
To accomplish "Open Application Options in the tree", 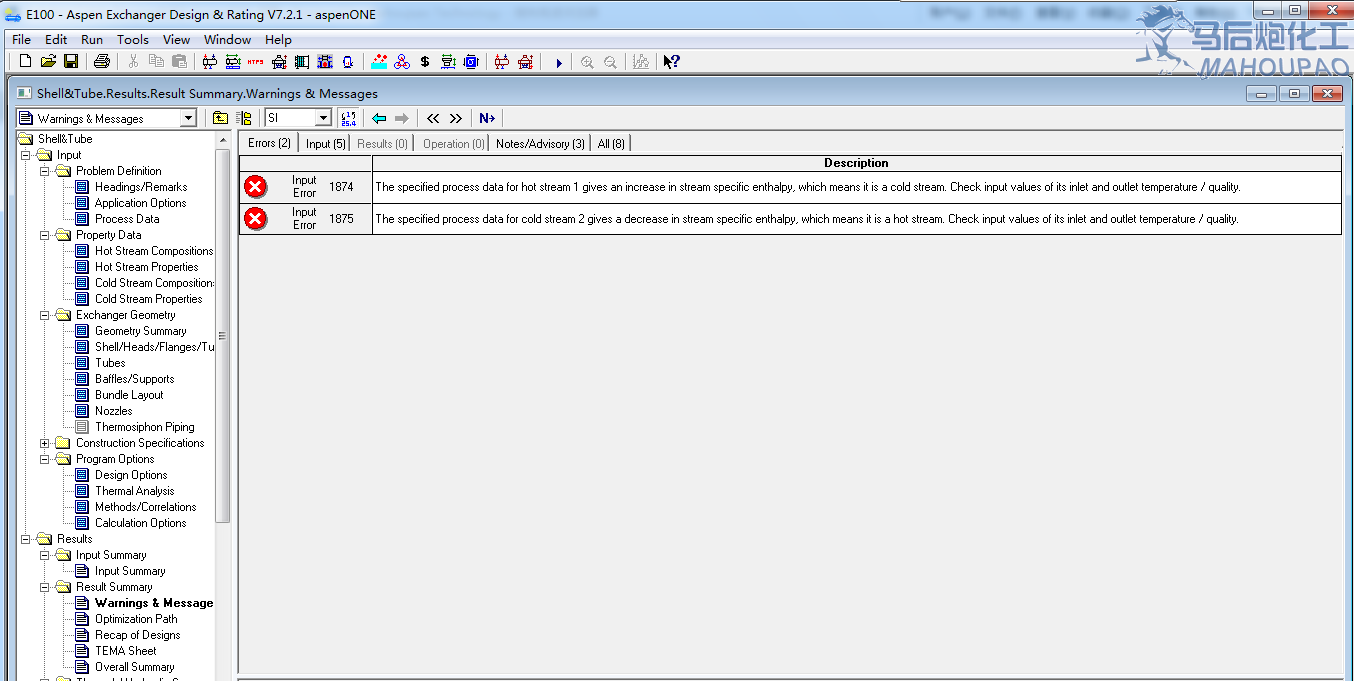I will pos(141,203).
